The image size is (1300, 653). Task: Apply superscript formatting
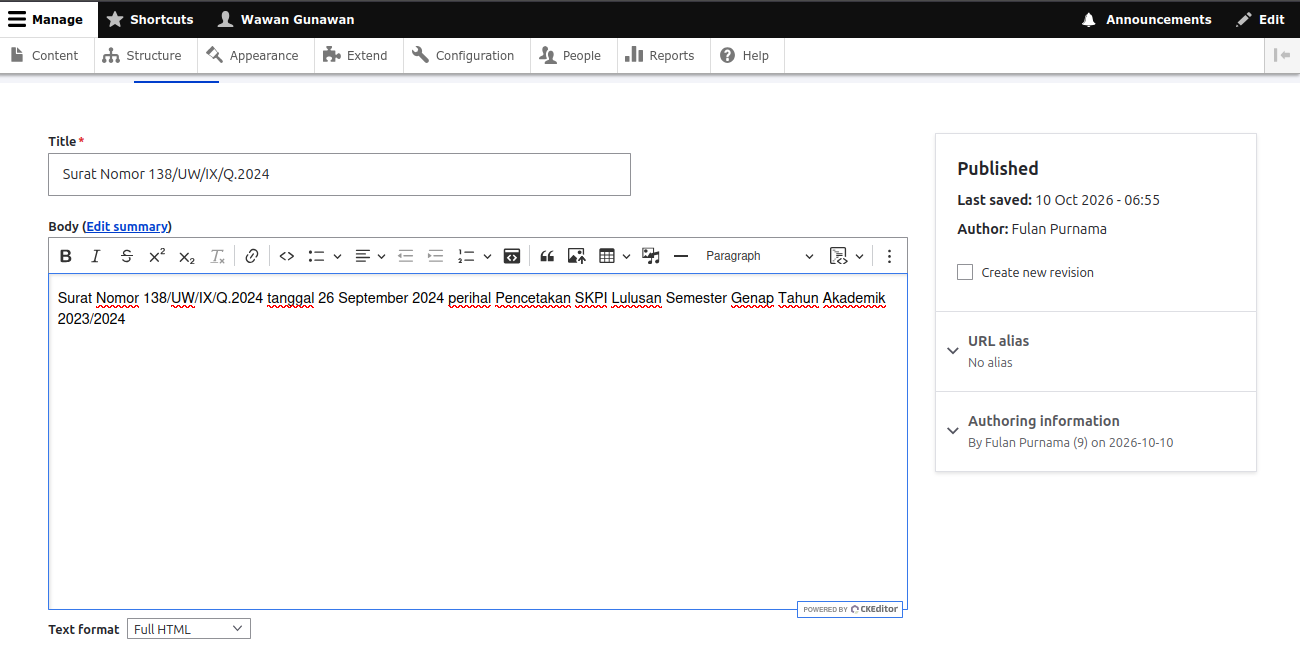tap(157, 256)
